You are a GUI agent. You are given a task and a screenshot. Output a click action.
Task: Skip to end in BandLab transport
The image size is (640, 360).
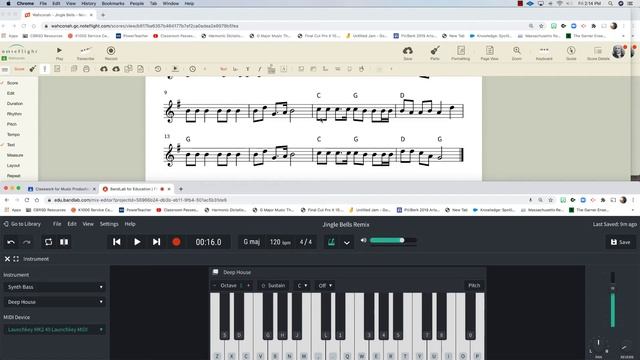[x=156, y=242]
